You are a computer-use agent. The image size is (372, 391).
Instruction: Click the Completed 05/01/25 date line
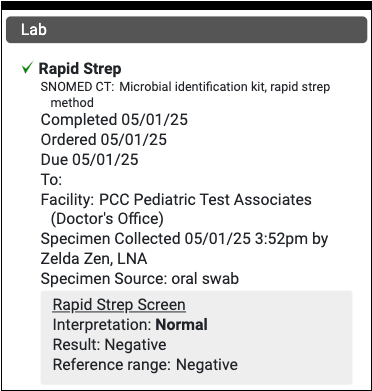tap(114, 120)
